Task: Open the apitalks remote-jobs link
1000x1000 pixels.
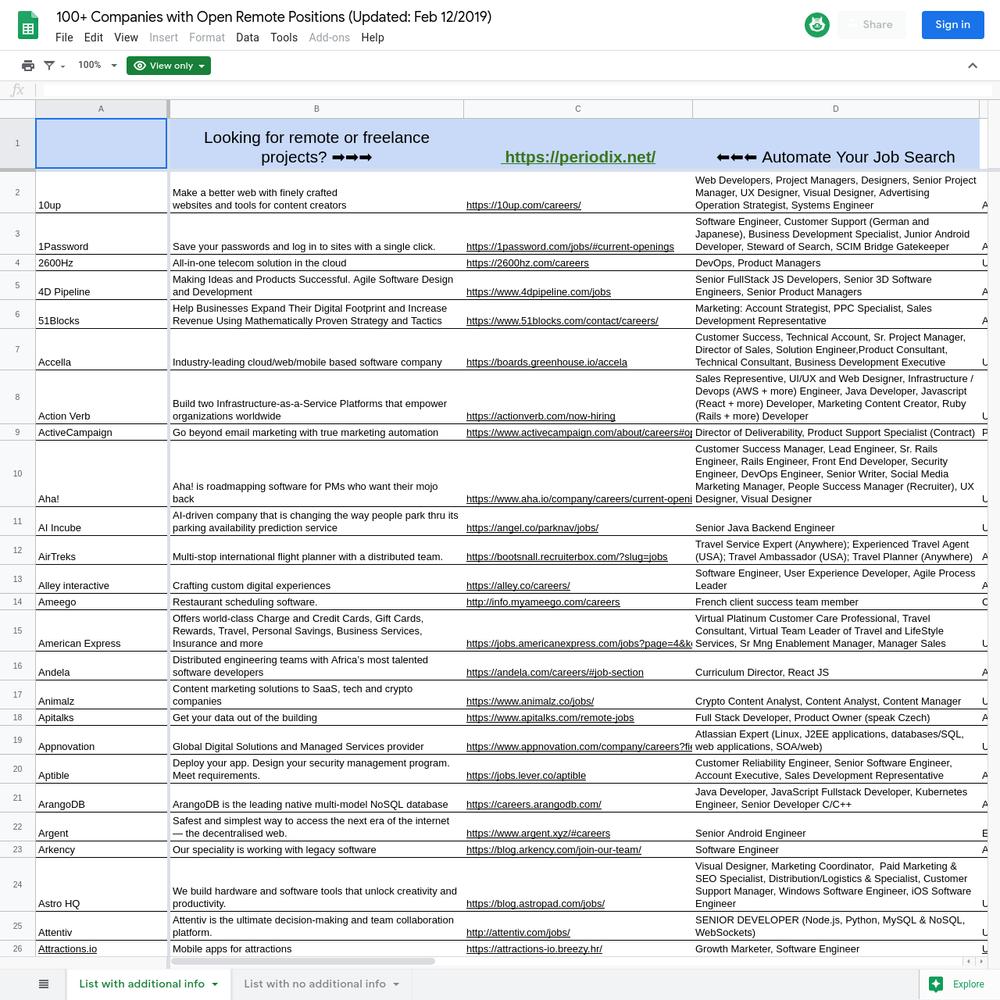Action: point(550,718)
